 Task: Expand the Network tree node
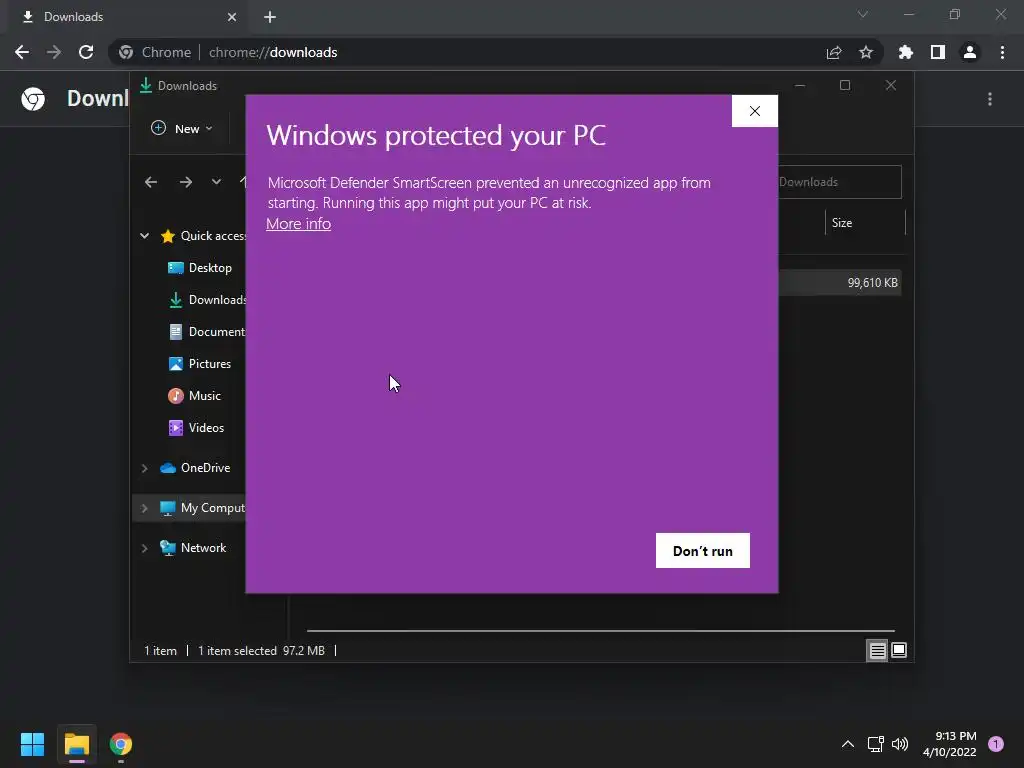(x=144, y=548)
